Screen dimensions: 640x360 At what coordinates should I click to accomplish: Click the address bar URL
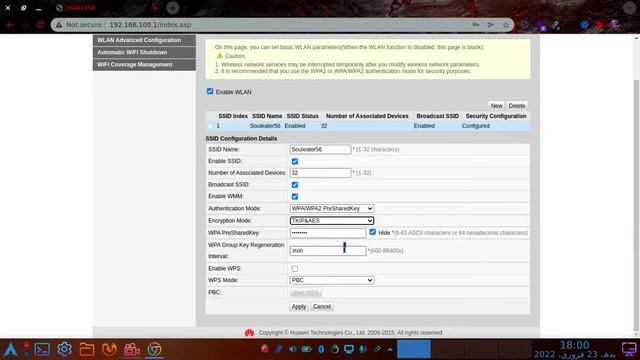click(x=150, y=25)
